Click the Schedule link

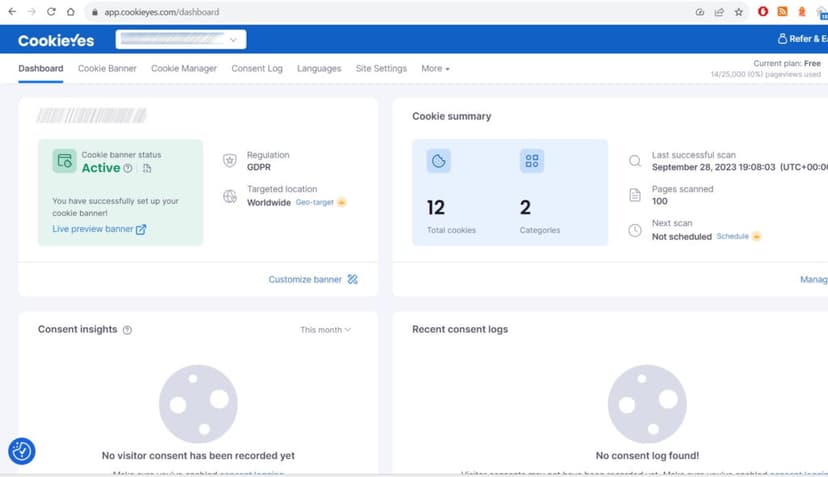coord(732,236)
